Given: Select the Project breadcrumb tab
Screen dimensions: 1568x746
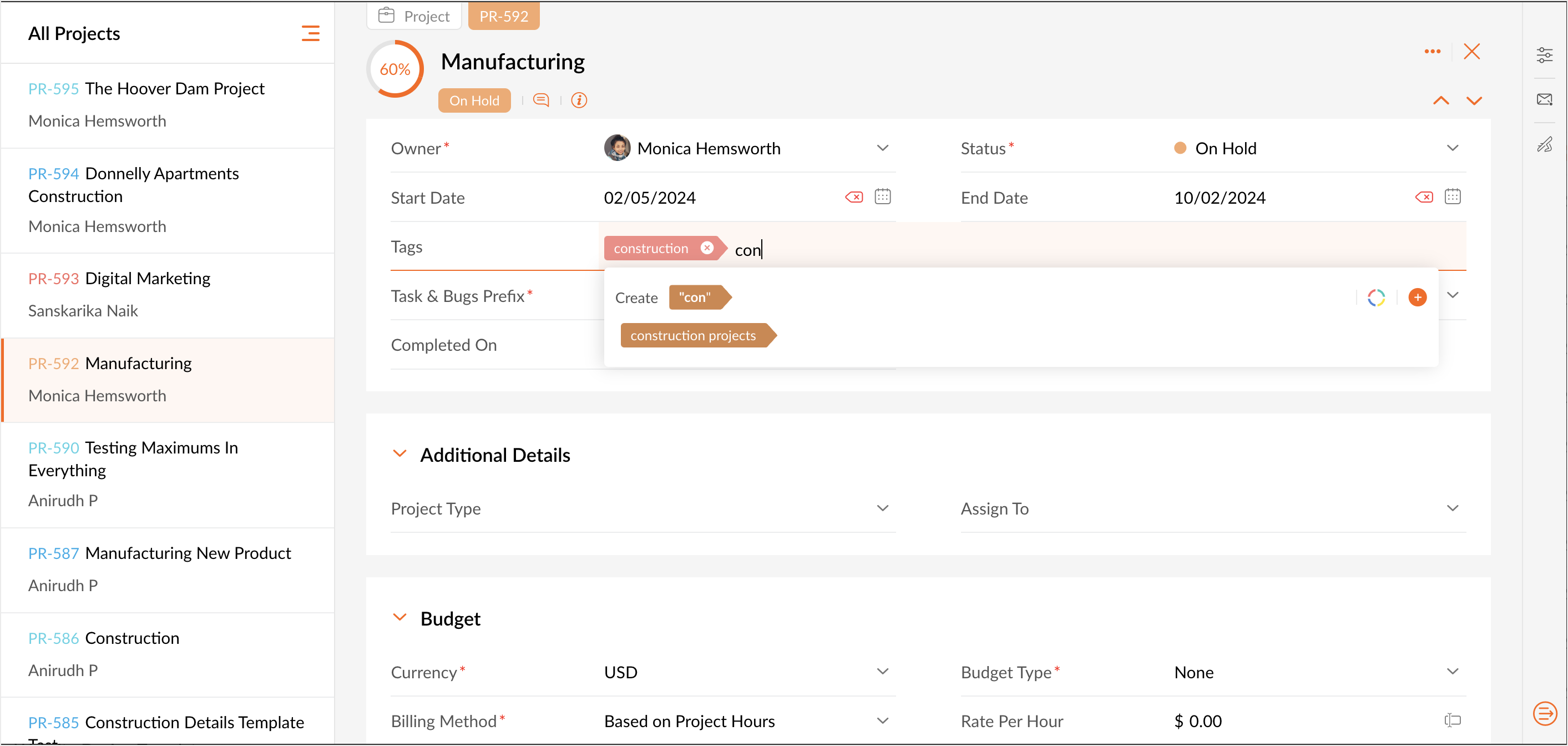Looking at the screenshot, I should click(414, 16).
